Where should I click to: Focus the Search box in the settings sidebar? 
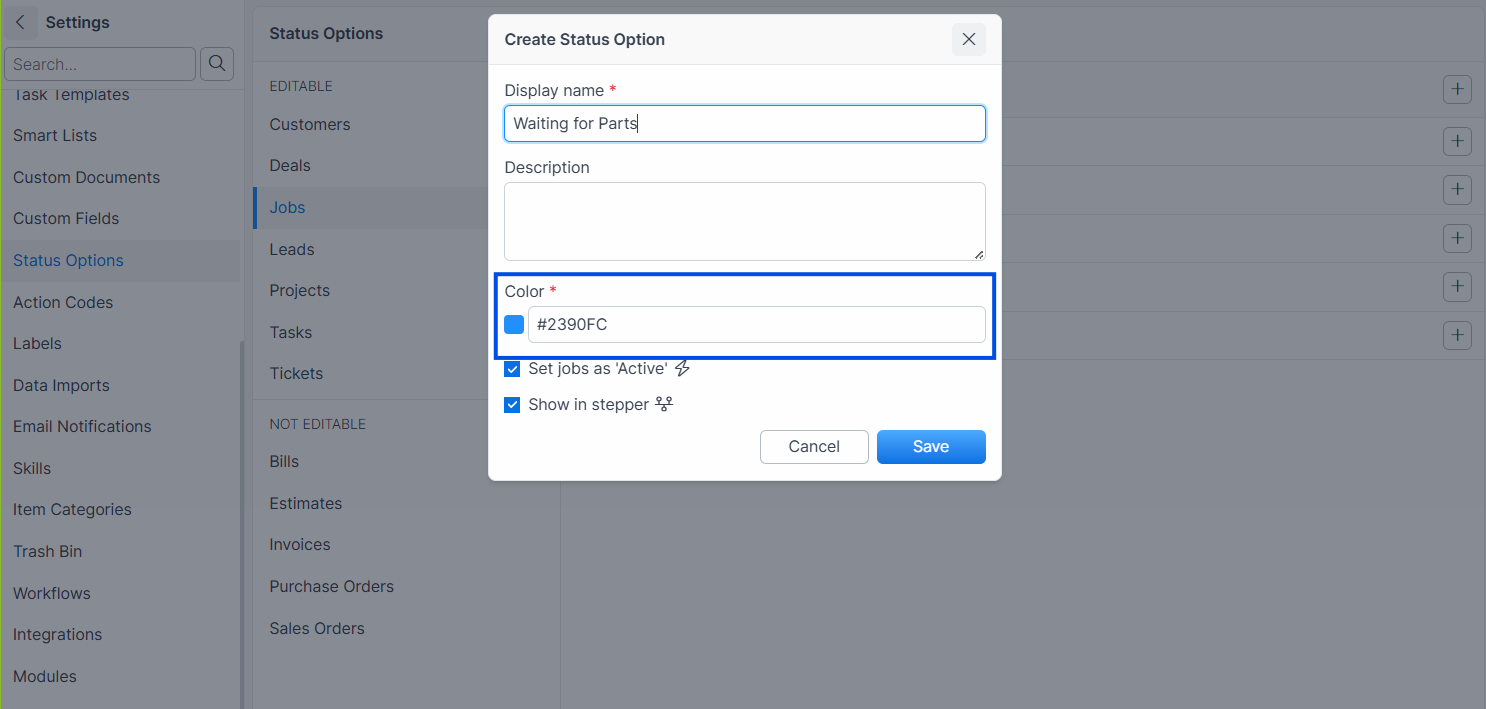pyautogui.click(x=100, y=64)
